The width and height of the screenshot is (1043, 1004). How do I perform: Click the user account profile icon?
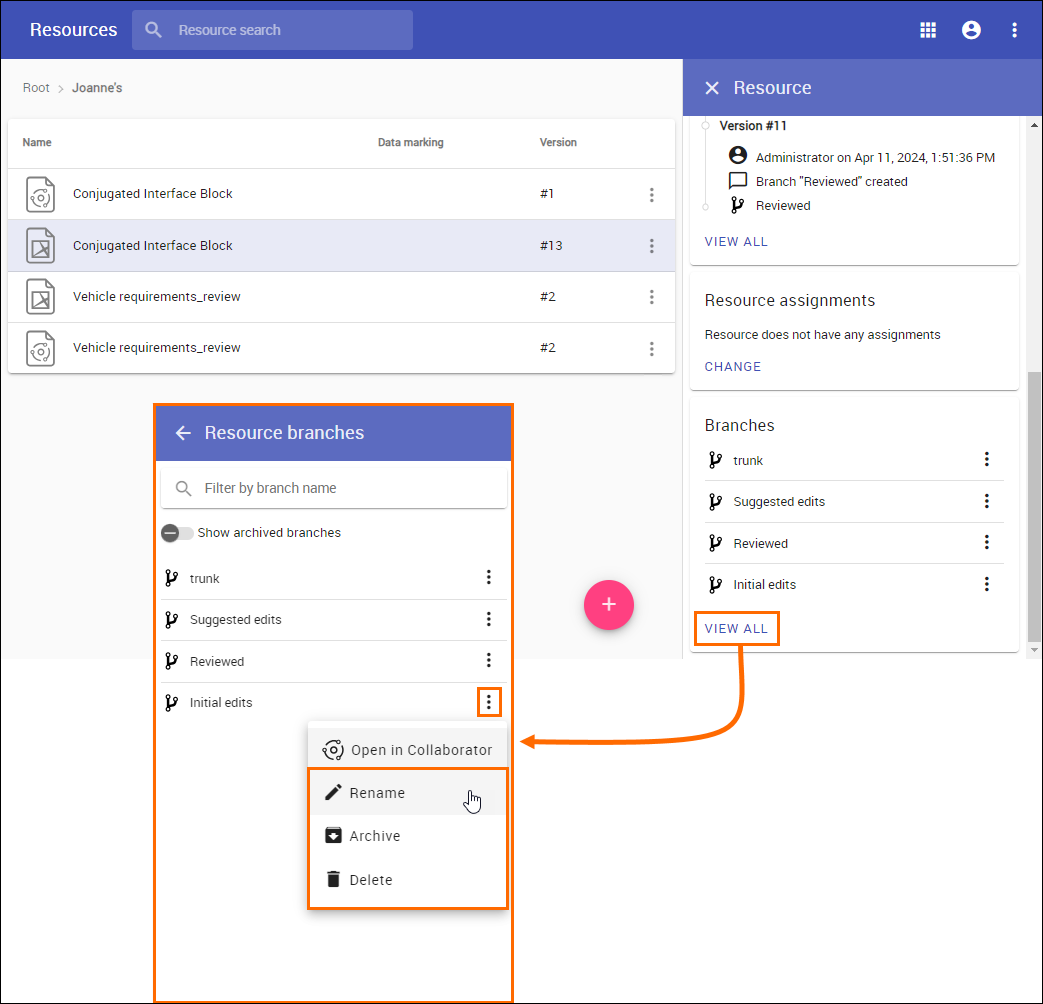click(x=971, y=30)
